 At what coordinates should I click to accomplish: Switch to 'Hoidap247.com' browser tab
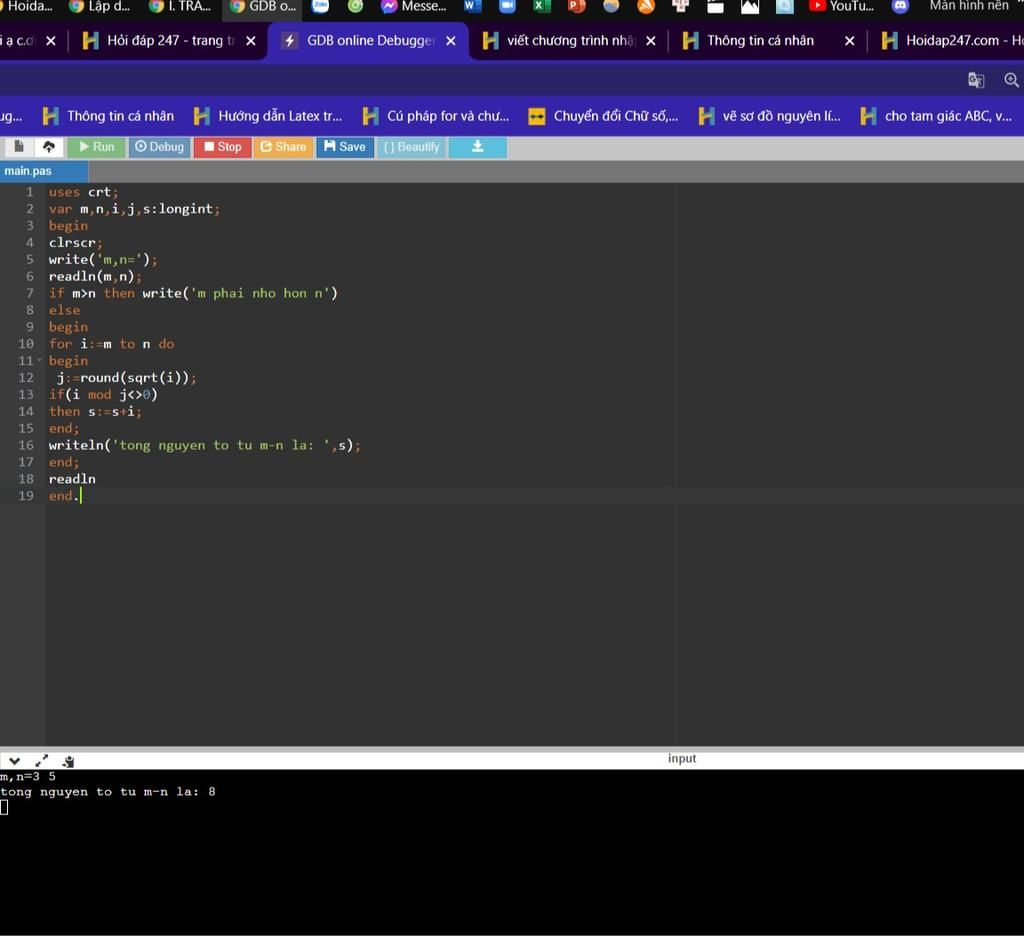pyautogui.click(x=953, y=40)
